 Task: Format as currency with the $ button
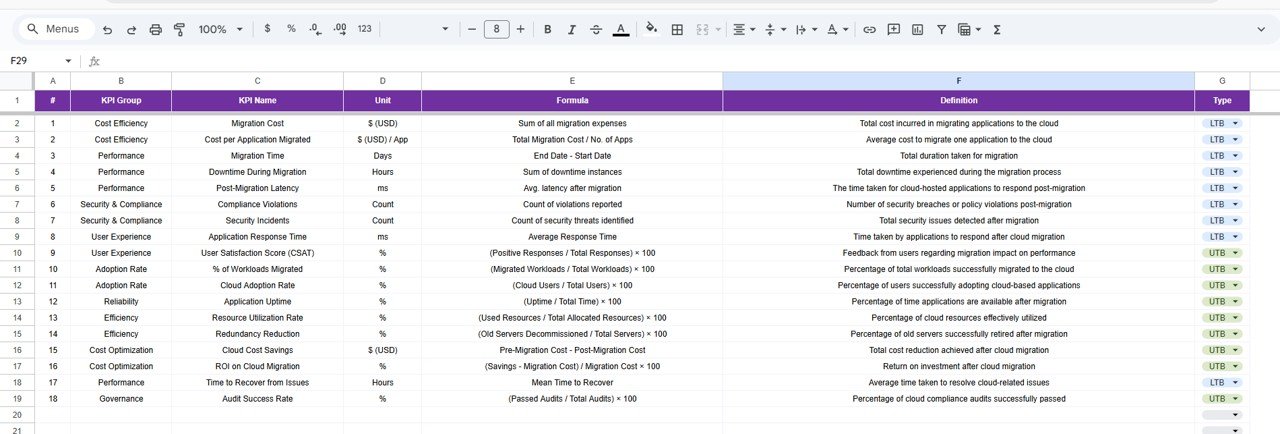pyautogui.click(x=267, y=30)
